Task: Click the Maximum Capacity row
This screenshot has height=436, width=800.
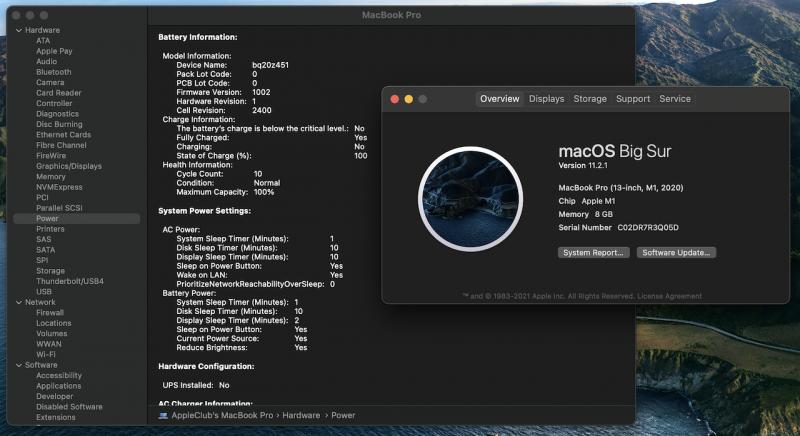Action: 226,192
